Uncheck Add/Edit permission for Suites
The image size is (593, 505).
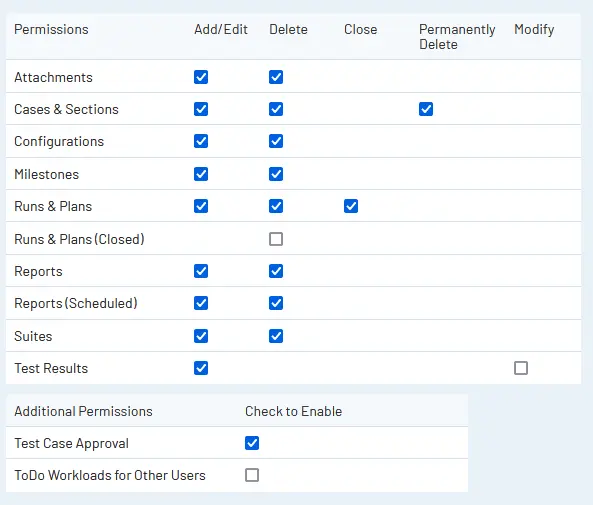(x=201, y=336)
